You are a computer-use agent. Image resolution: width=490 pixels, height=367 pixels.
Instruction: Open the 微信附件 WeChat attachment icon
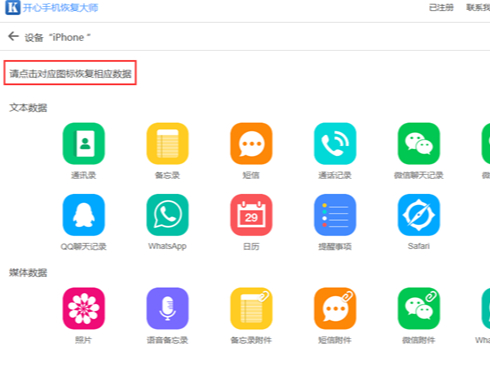[419, 308]
